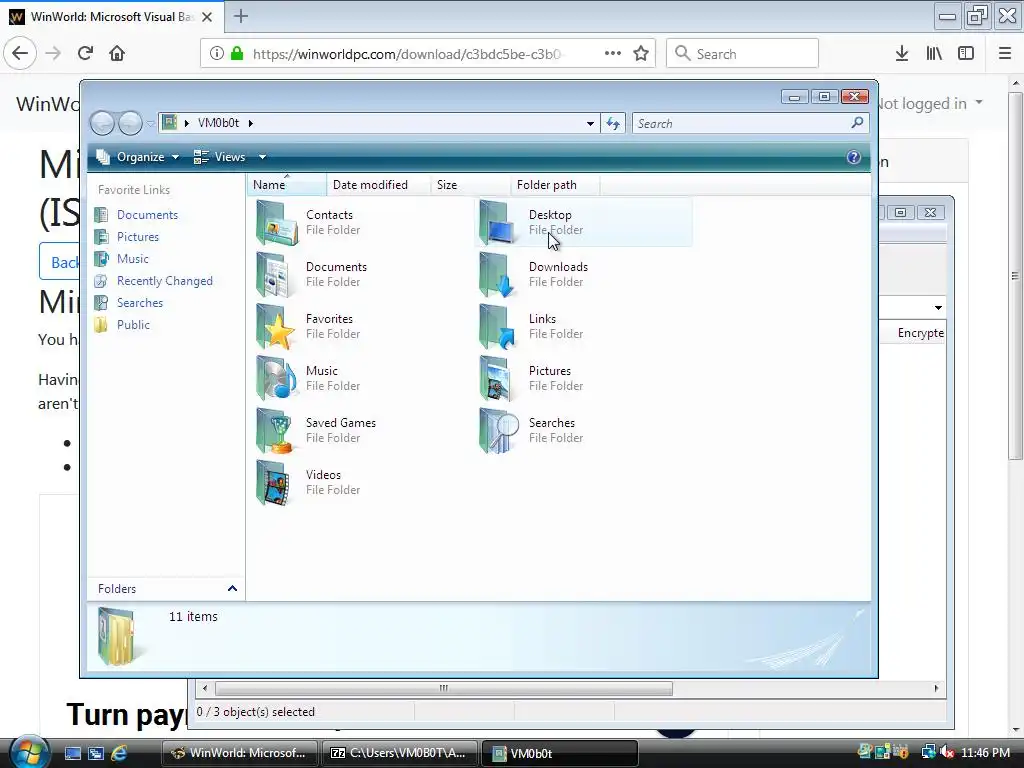Screen dimensions: 1024x768
Task: Select the Favorites star folder icon
Action: [277, 327]
